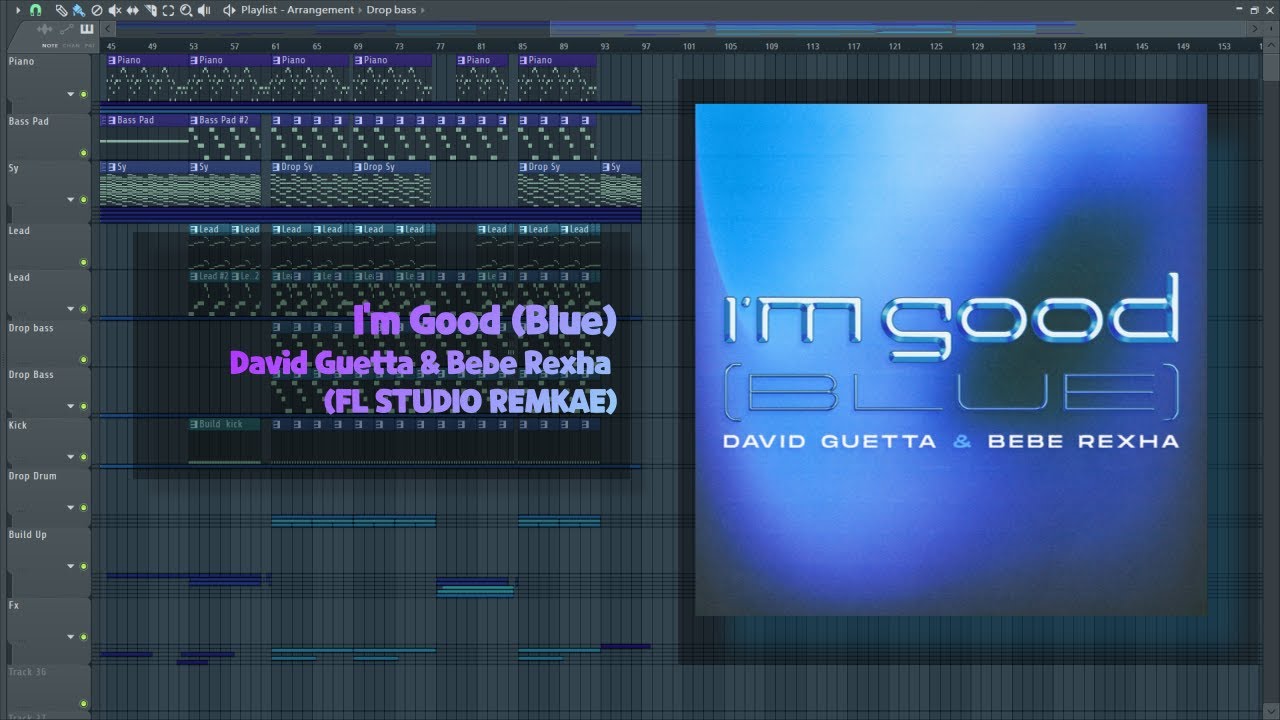The height and width of the screenshot is (720, 1280).
Task: Expand the Fx track dropdown arrow
Action: click(x=71, y=637)
